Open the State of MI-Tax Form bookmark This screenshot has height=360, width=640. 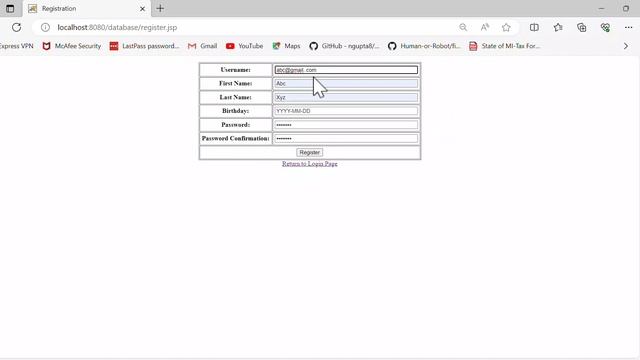pyautogui.click(x=504, y=46)
